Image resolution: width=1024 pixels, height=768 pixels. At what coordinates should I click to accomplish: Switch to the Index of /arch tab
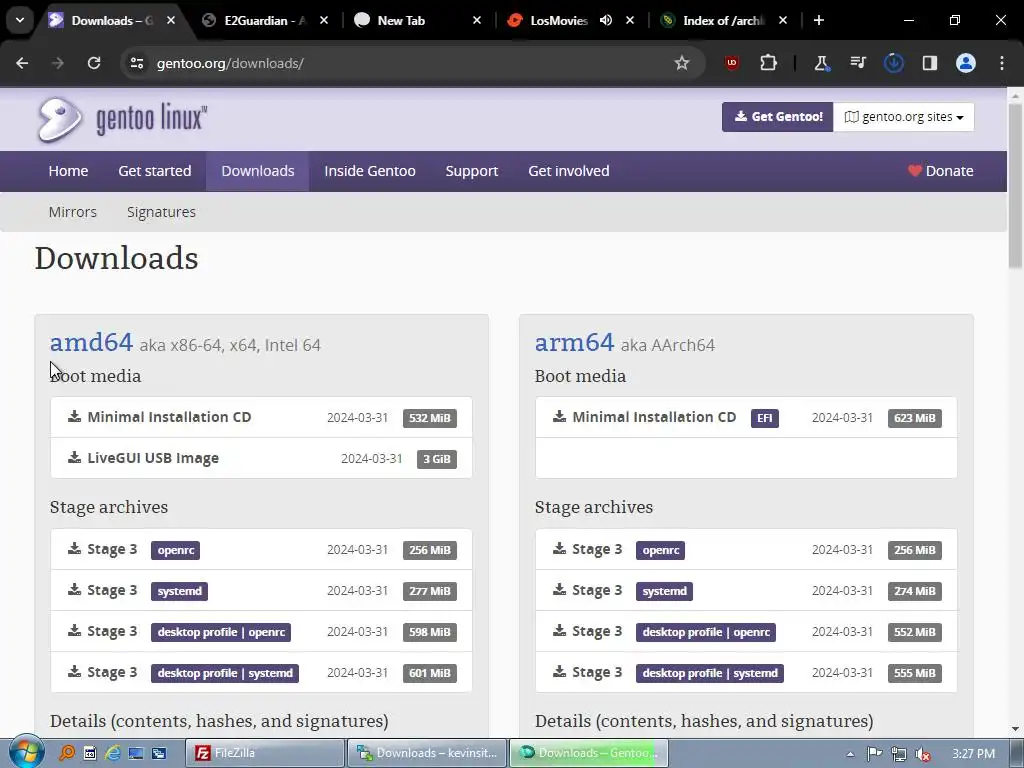coord(723,20)
